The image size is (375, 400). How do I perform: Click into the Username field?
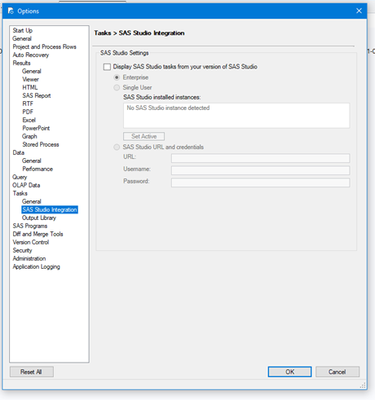click(260, 170)
